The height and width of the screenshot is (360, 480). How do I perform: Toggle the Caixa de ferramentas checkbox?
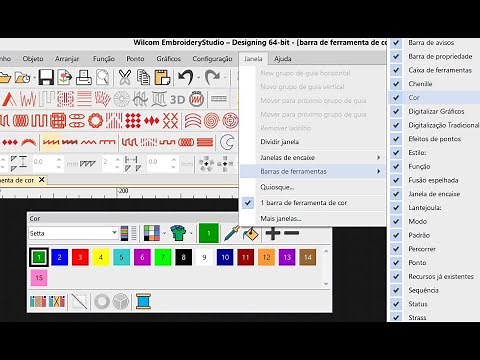396,70
